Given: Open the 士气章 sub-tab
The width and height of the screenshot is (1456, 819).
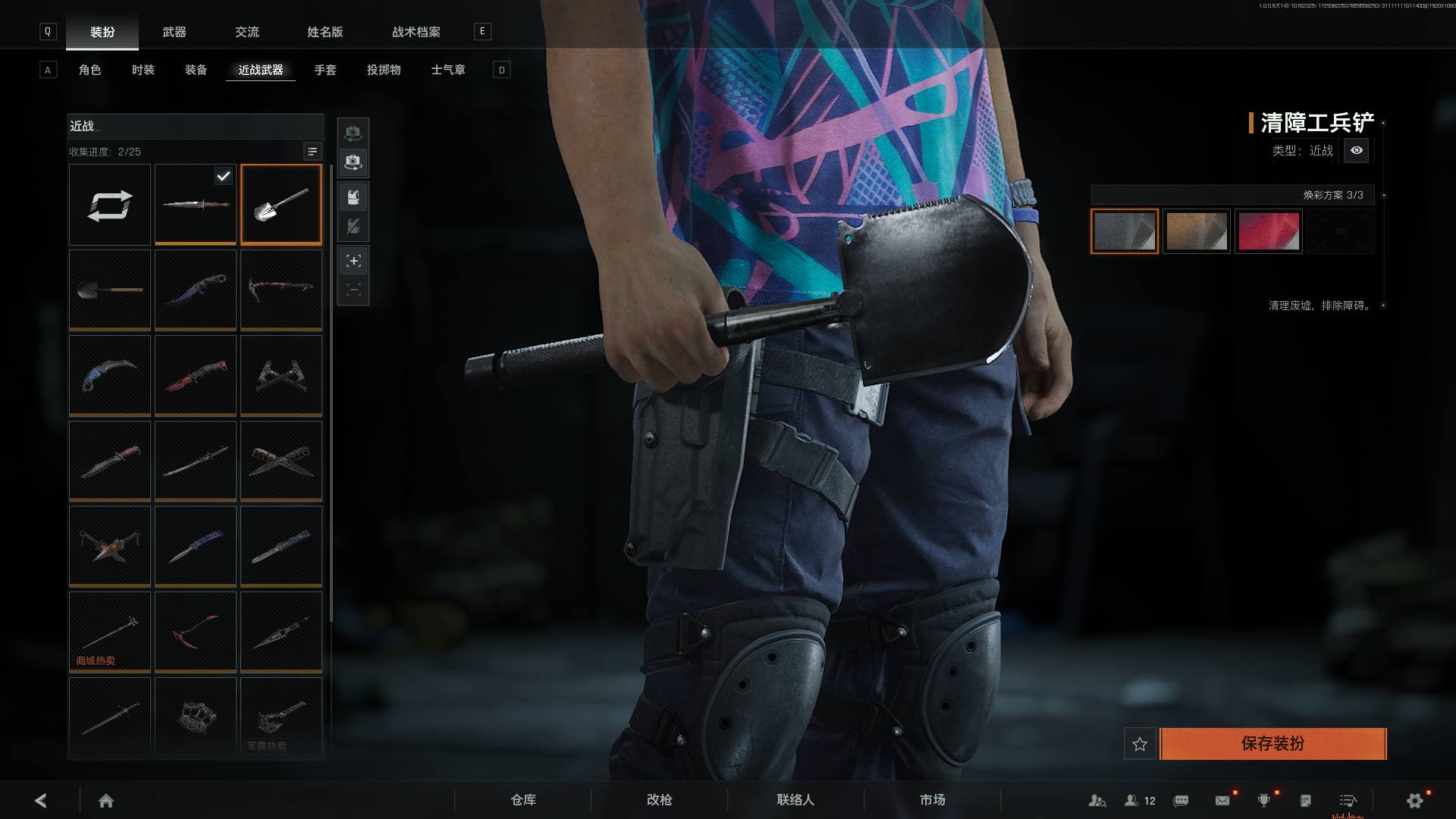Looking at the screenshot, I should 448,70.
